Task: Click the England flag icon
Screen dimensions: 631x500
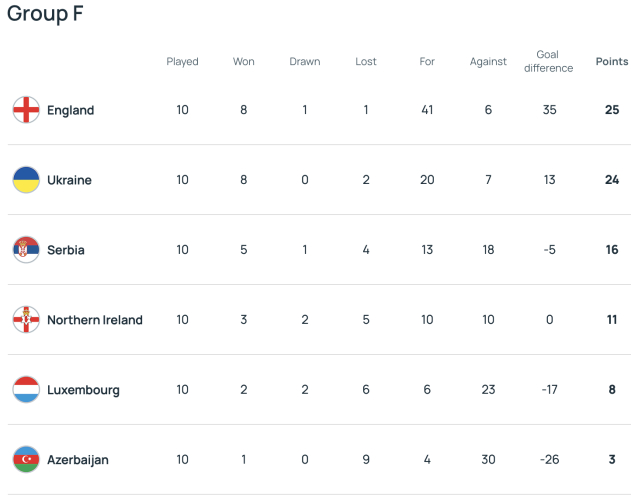Action: tap(26, 110)
